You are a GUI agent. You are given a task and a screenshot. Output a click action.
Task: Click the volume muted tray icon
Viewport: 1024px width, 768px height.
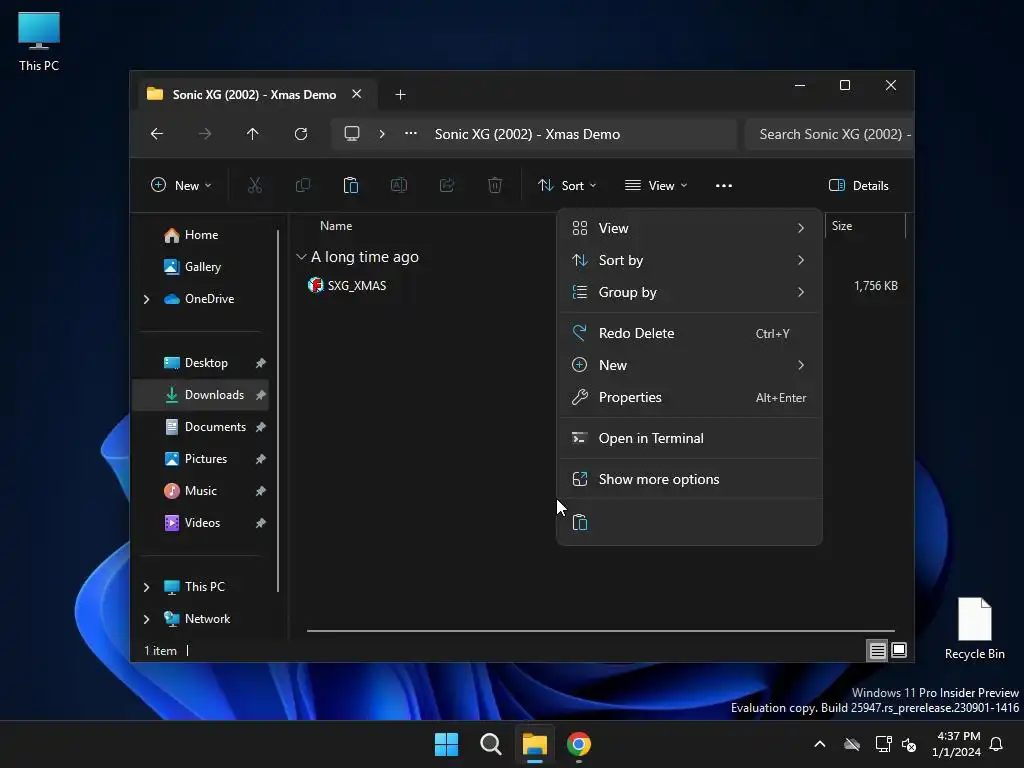click(909, 744)
